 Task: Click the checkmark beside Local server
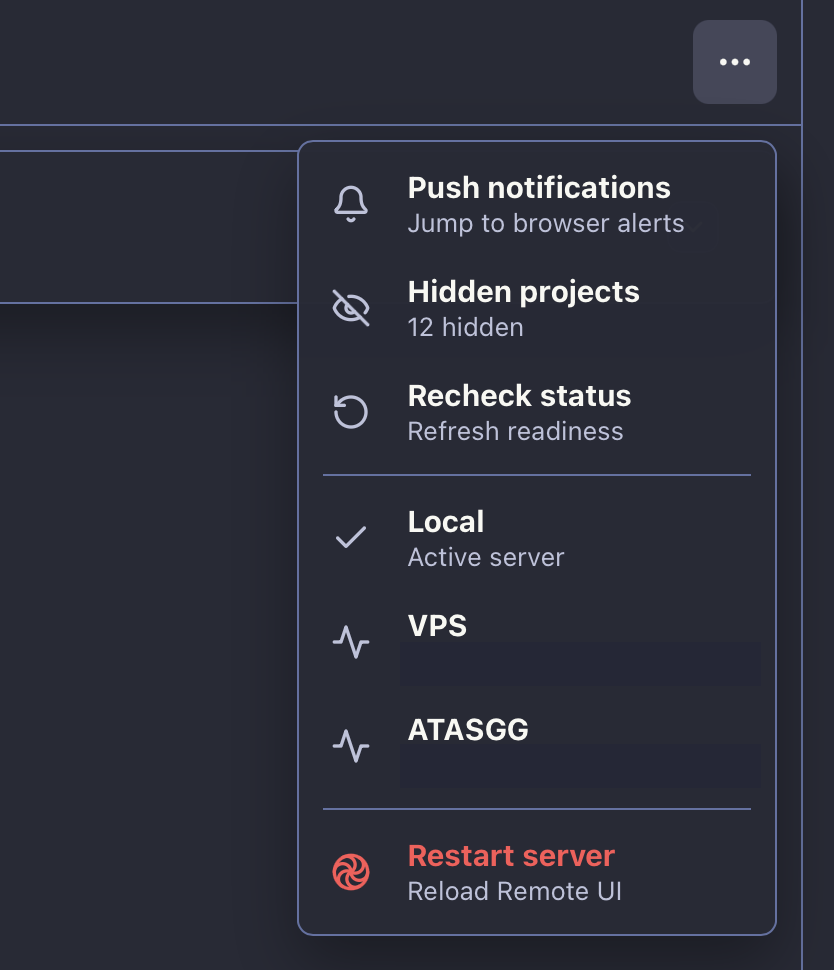click(351, 538)
